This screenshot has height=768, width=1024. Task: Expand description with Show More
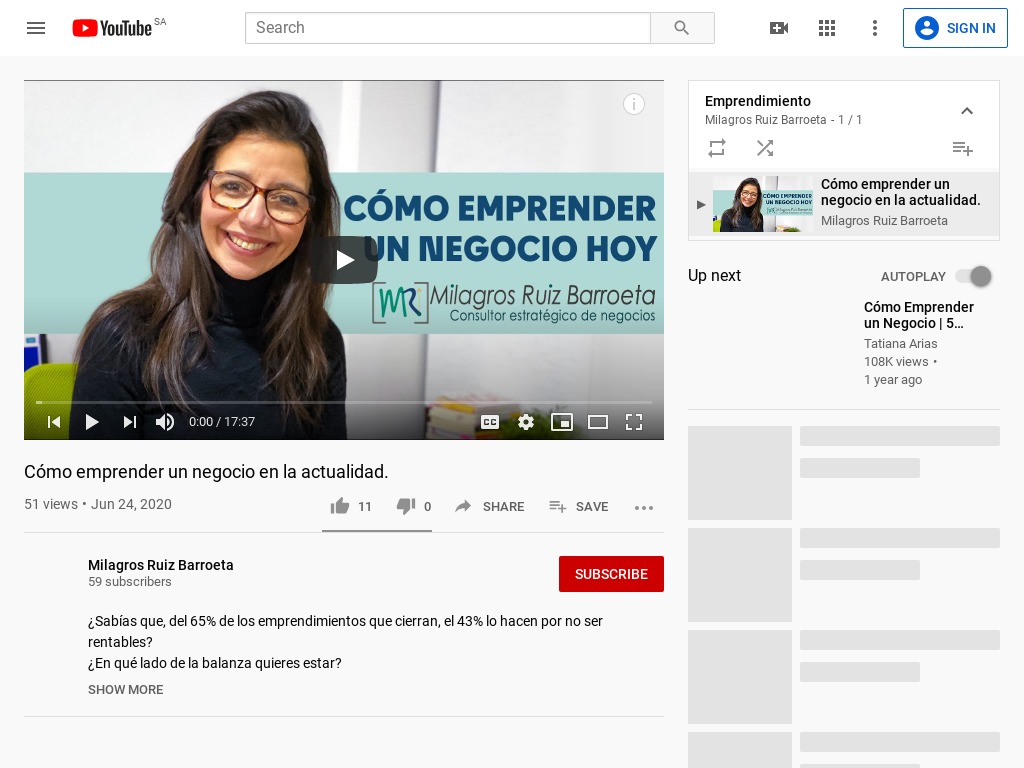125,690
